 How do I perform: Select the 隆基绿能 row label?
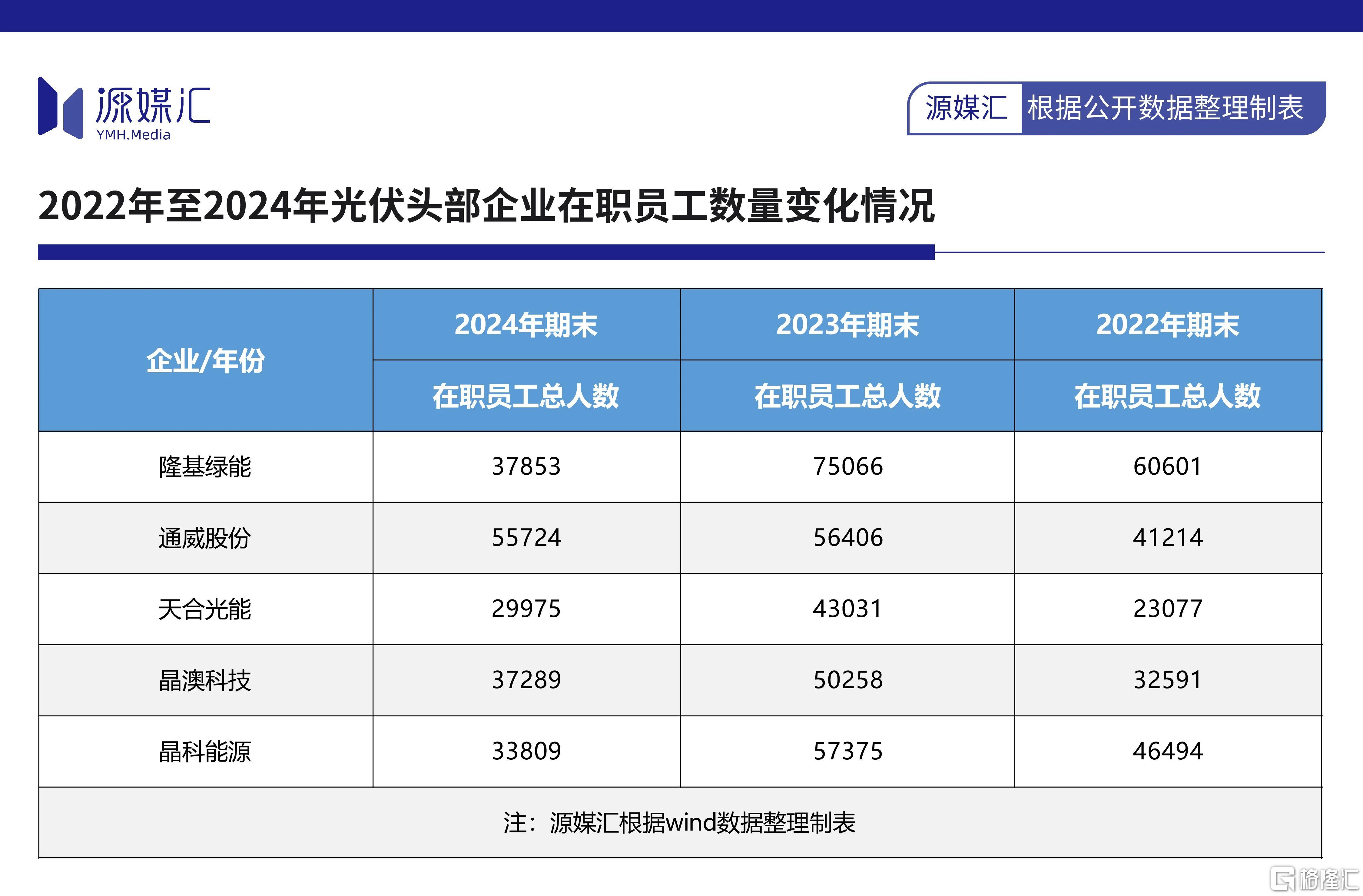(205, 467)
